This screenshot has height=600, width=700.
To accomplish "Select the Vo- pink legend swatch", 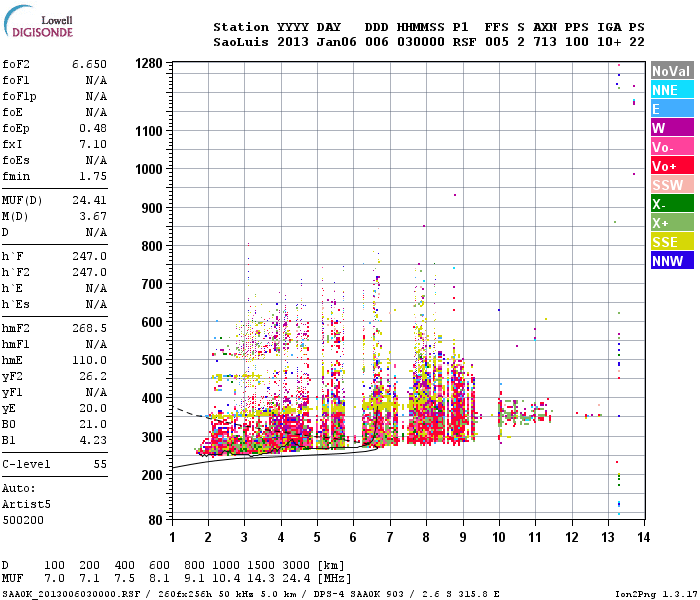I will point(672,146).
